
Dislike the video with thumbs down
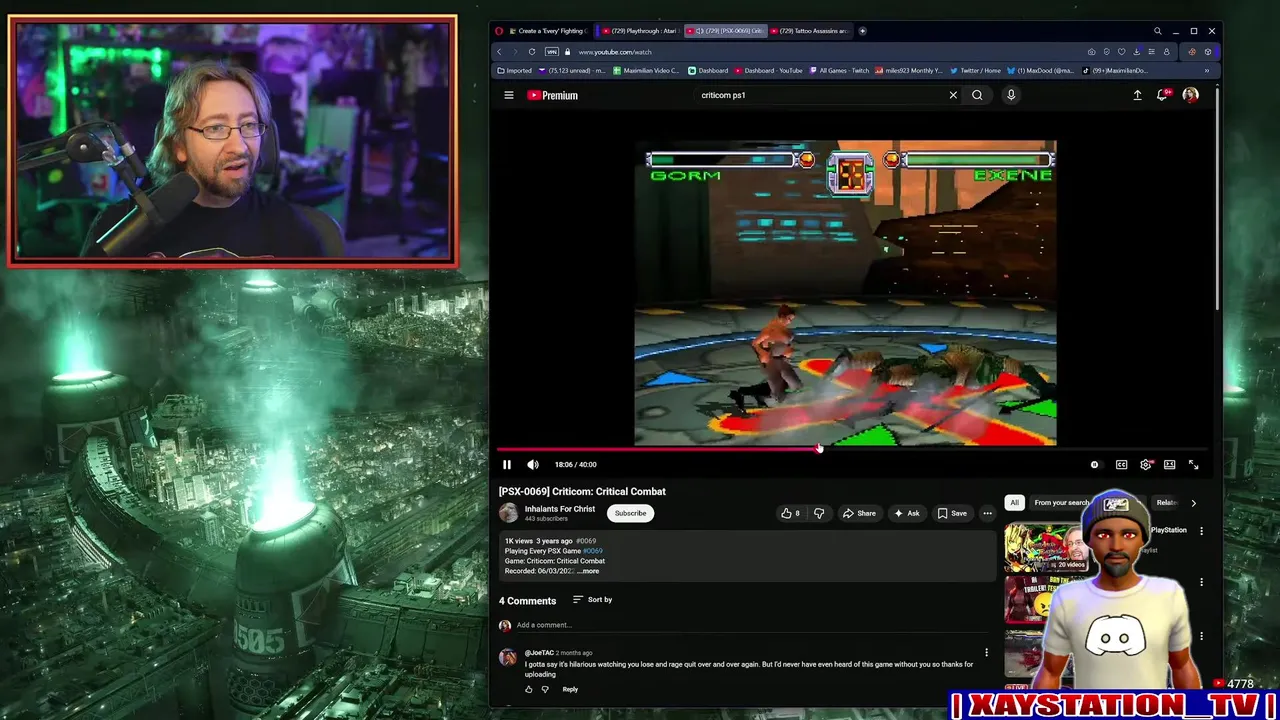[819, 513]
